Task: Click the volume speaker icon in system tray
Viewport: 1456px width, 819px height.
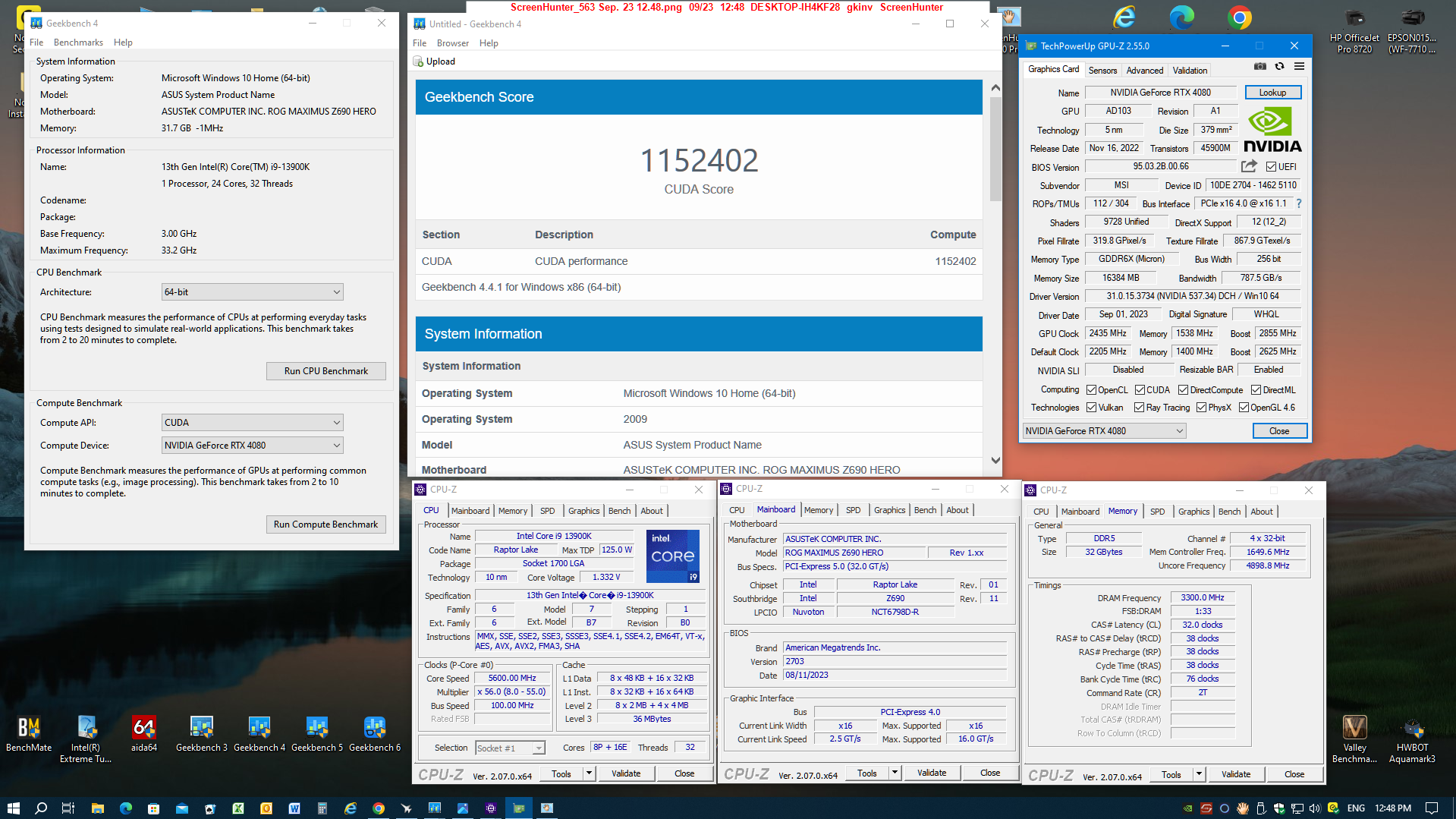Action: (x=1315, y=808)
